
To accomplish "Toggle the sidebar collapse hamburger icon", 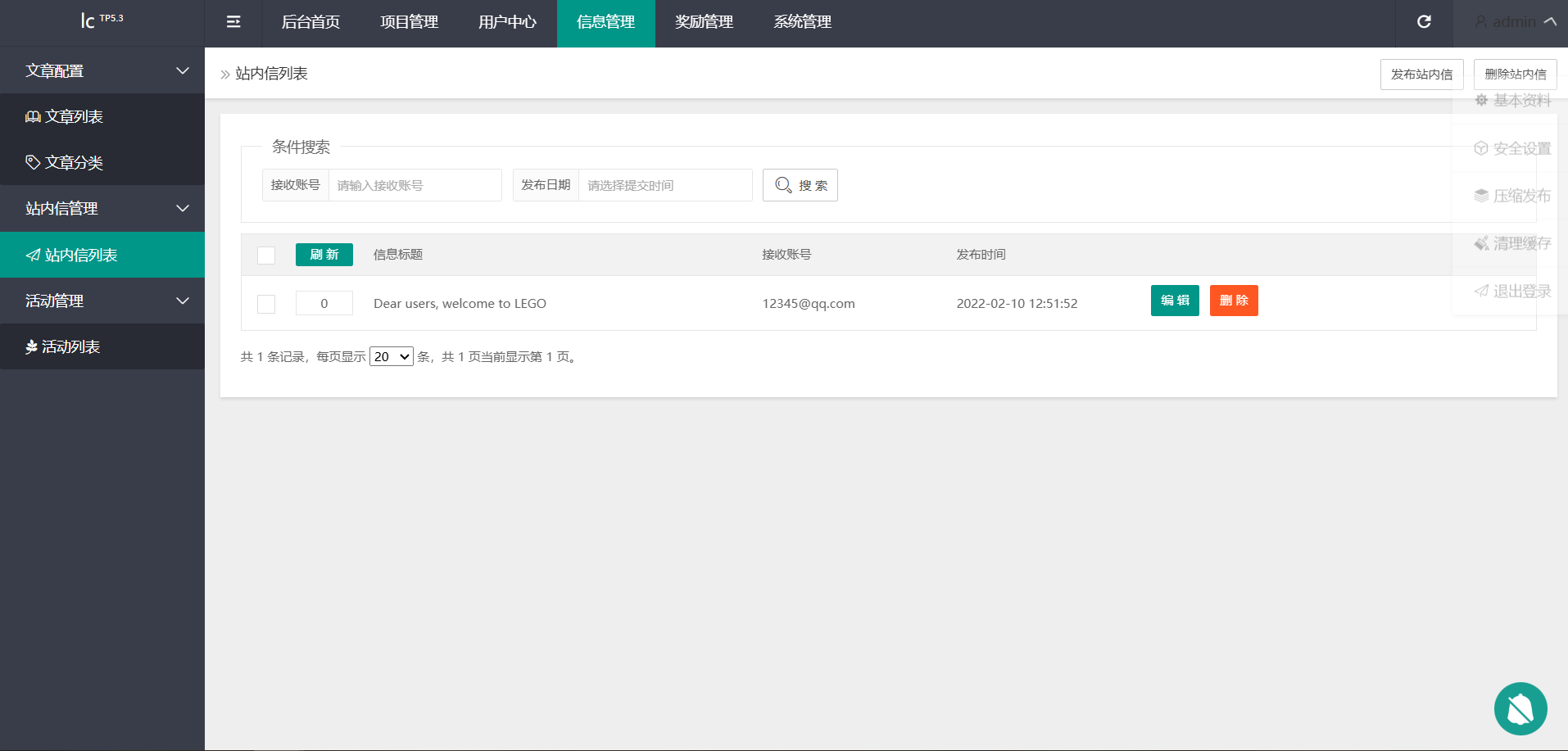I will [233, 22].
